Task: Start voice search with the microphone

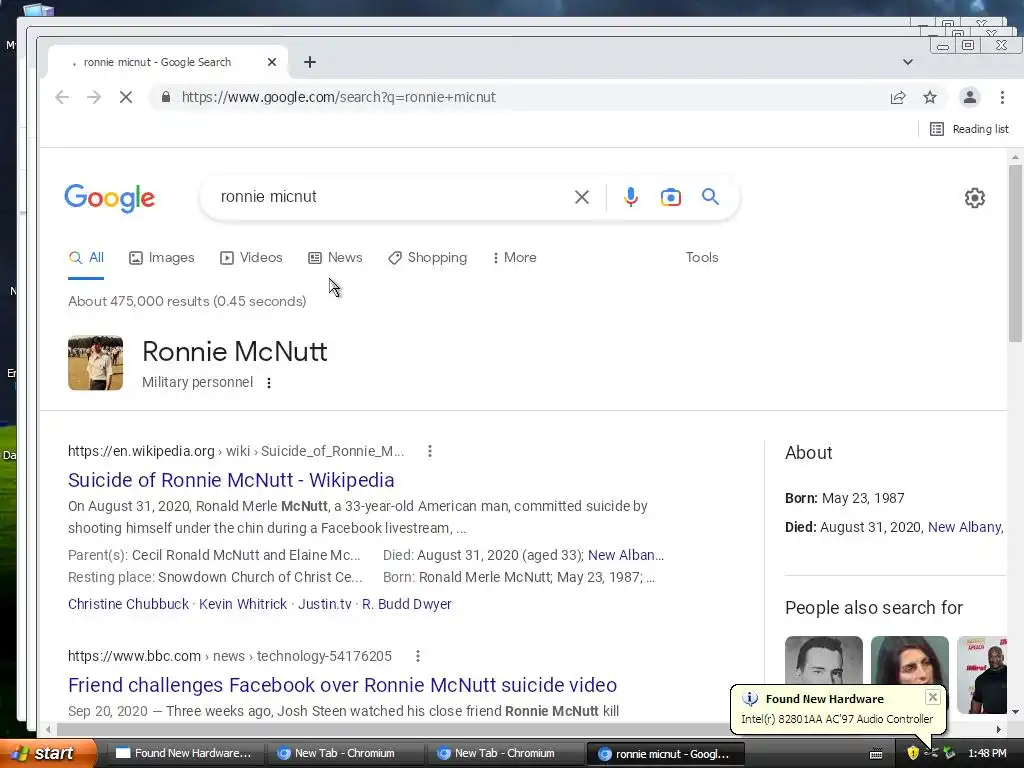Action: pos(630,197)
